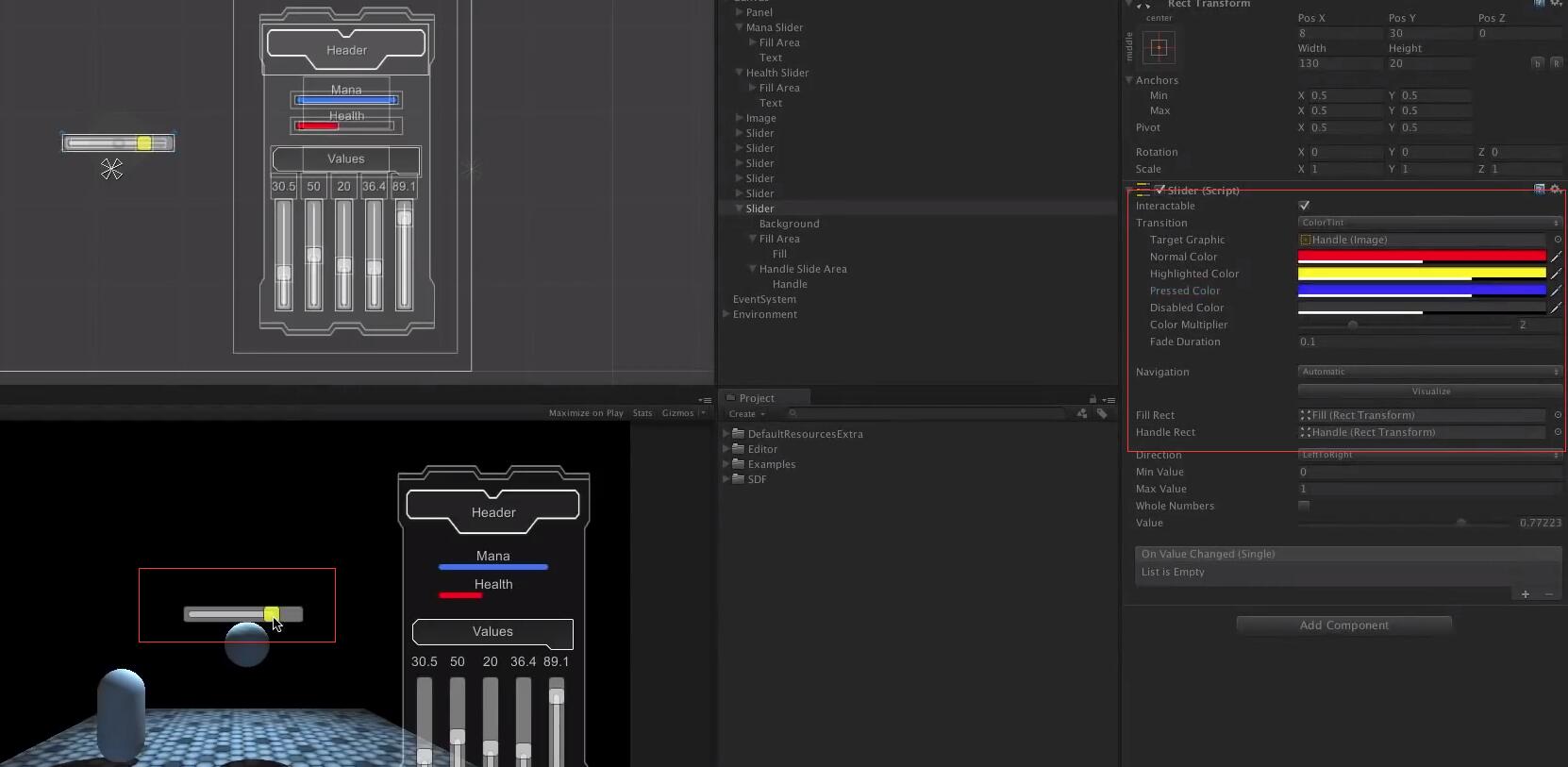The height and width of the screenshot is (767, 1568).
Task: Select EventSystem in the hierarchy
Action: [764, 299]
